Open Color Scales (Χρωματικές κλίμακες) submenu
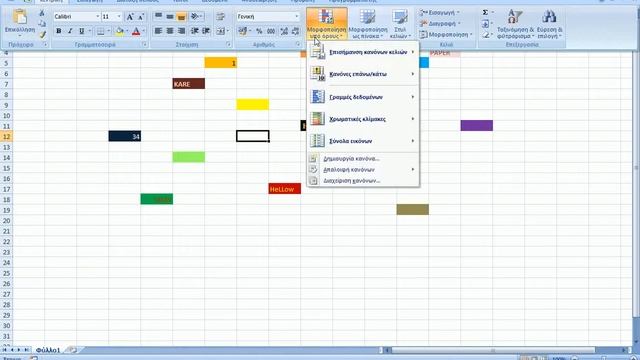Viewport: 640px width, 360px height. point(363,119)
